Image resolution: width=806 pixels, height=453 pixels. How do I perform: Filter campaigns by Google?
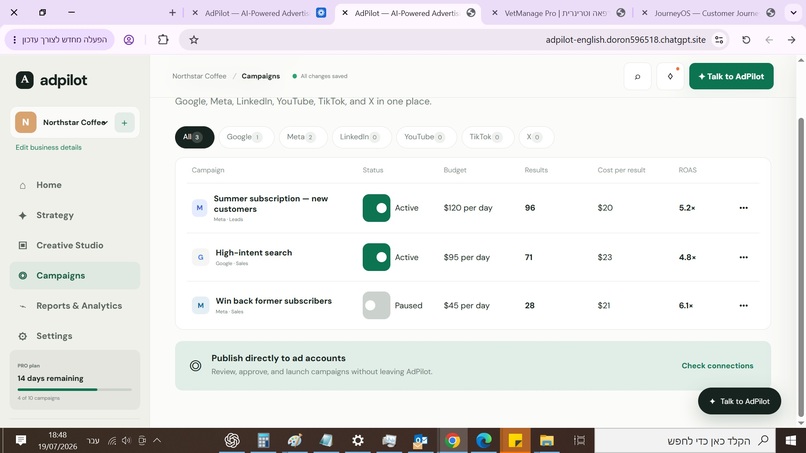tap(246, 137)
